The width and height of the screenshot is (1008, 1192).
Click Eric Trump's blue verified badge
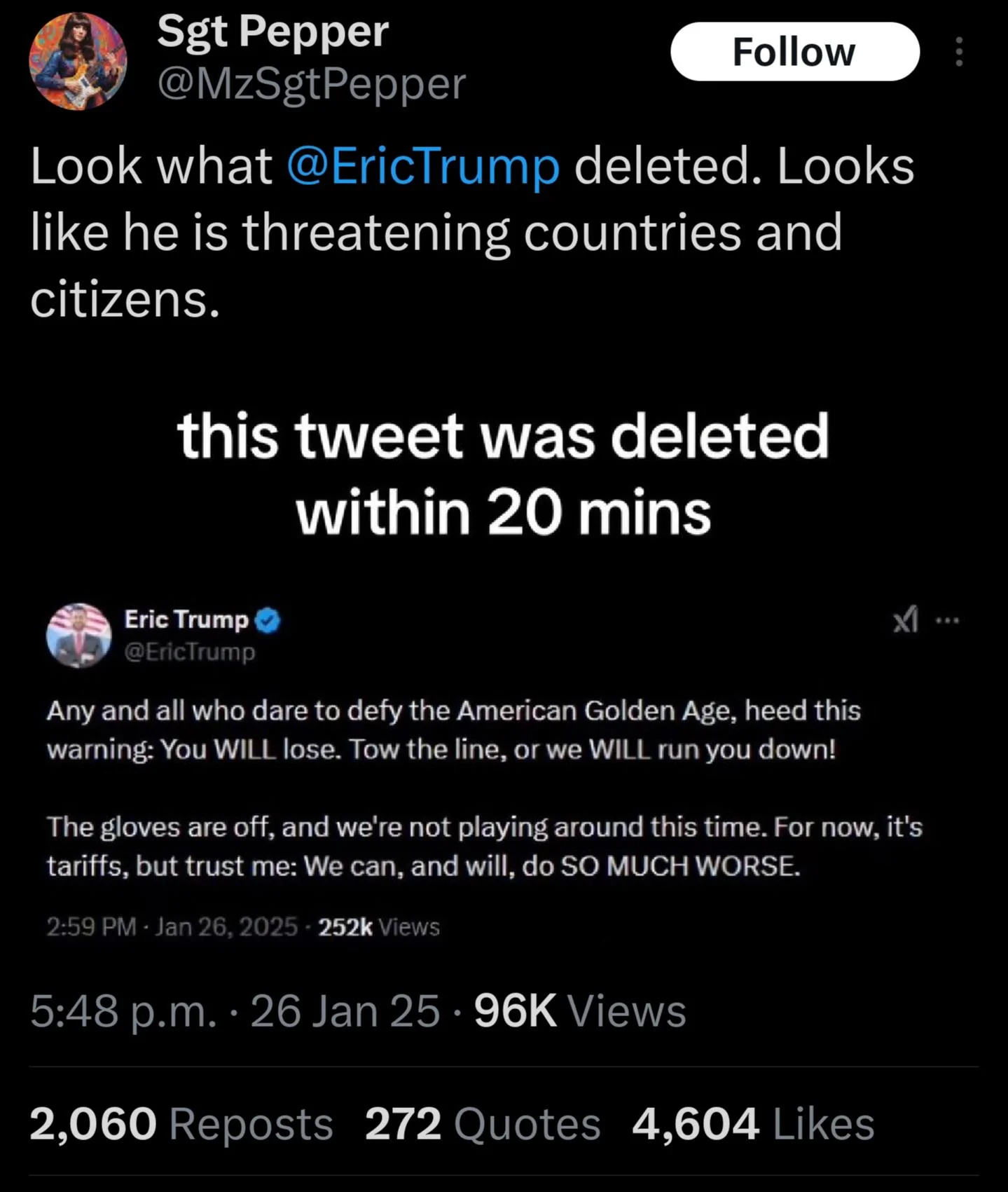(x=268, y=620)
